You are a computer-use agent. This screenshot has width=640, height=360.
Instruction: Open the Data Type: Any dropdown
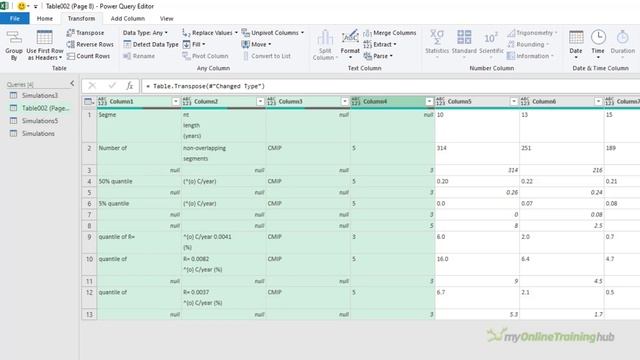coord(145,33)
